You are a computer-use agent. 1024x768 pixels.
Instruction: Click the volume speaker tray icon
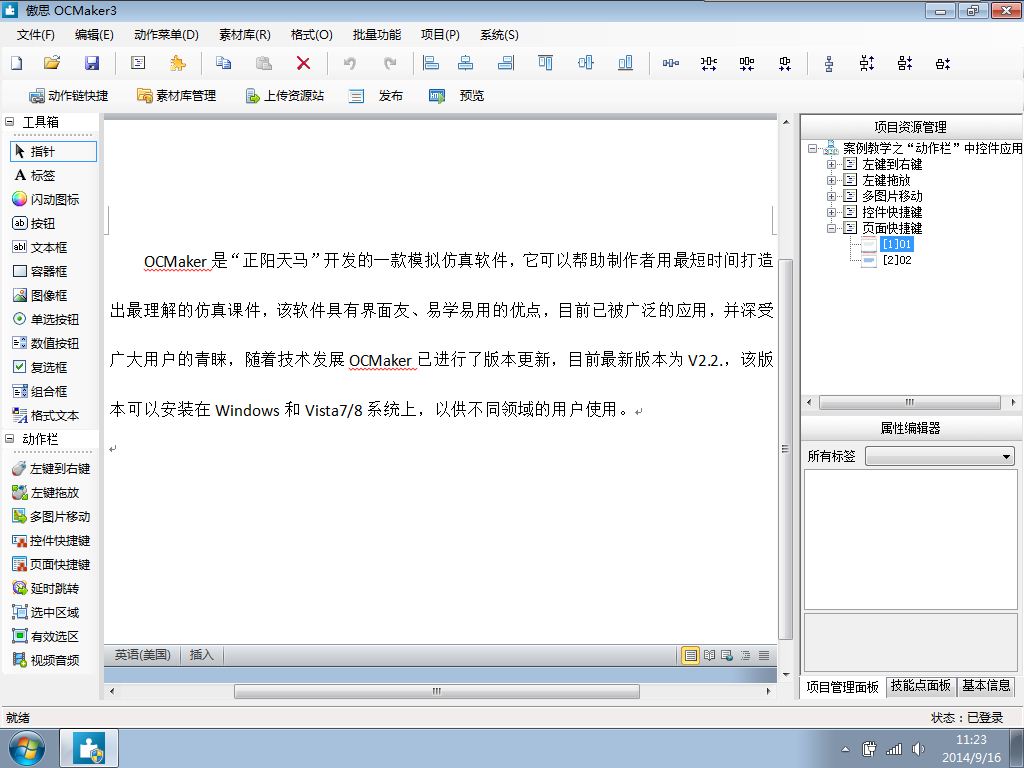918,749
